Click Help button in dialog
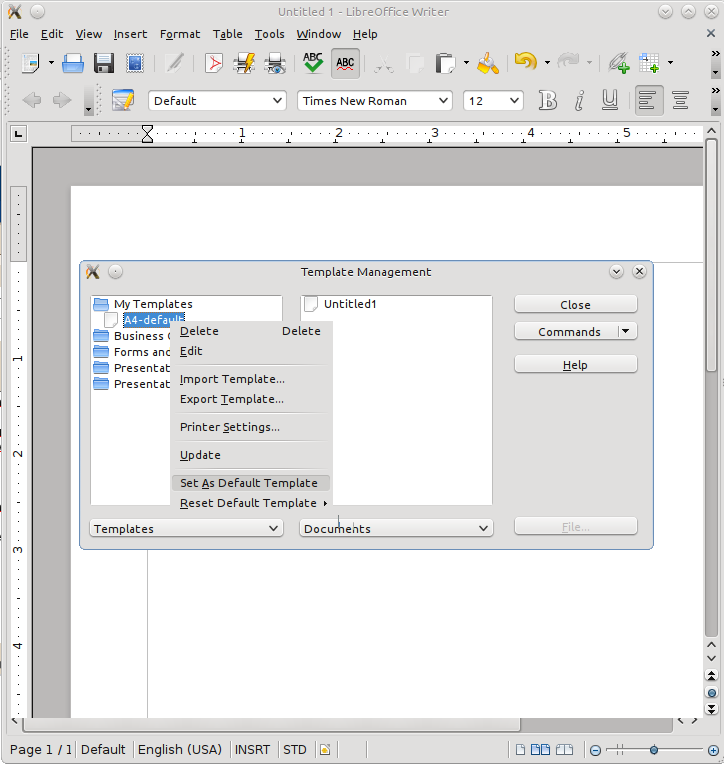Viewport: 724px width, 764px height. point(575,364)
